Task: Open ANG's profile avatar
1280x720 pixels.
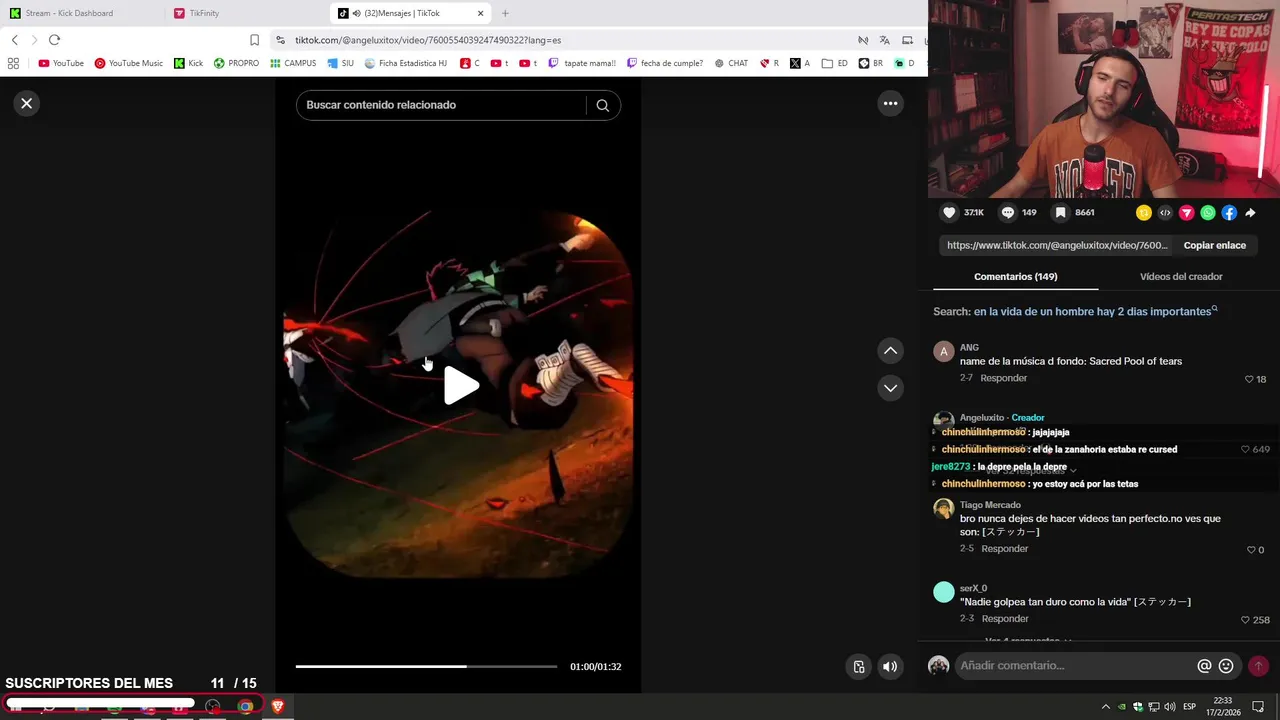Action: point(943,351)
